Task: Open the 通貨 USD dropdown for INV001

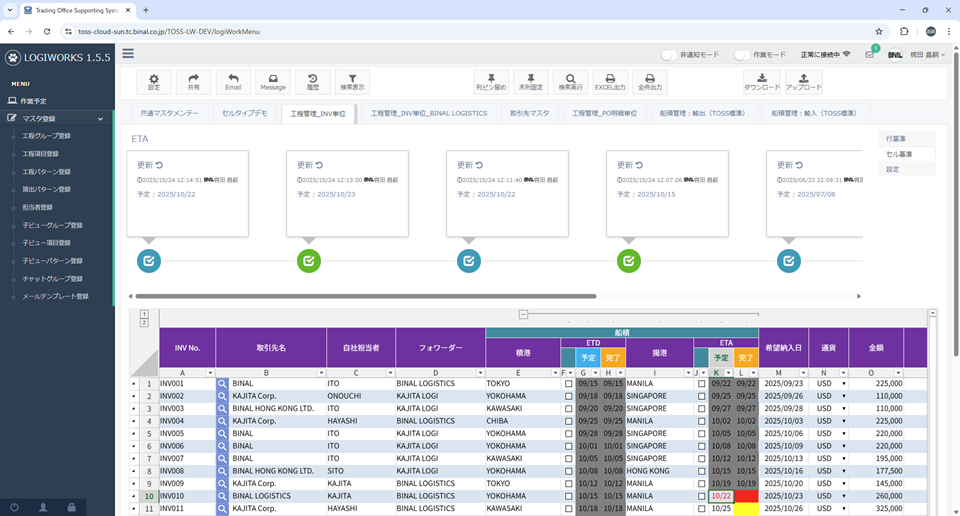Action: [x=843, y=383]
